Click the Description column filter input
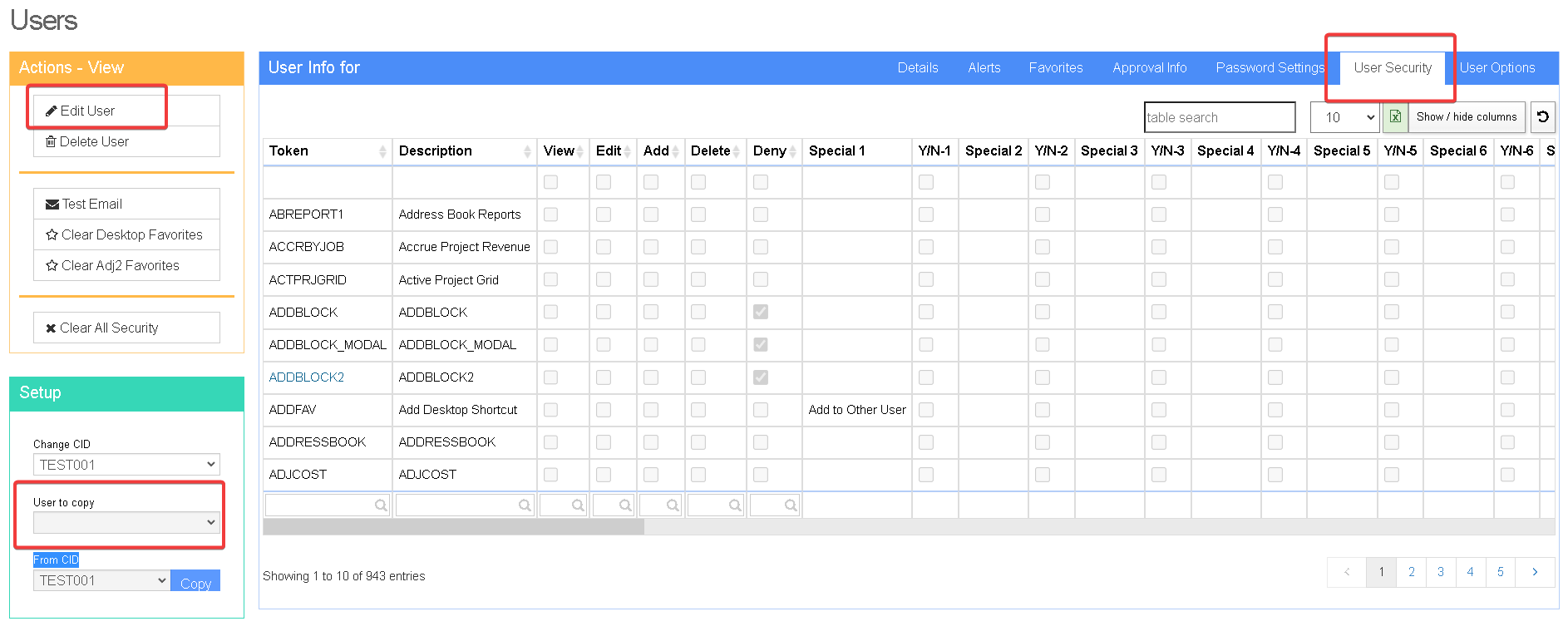 (465, 505)
